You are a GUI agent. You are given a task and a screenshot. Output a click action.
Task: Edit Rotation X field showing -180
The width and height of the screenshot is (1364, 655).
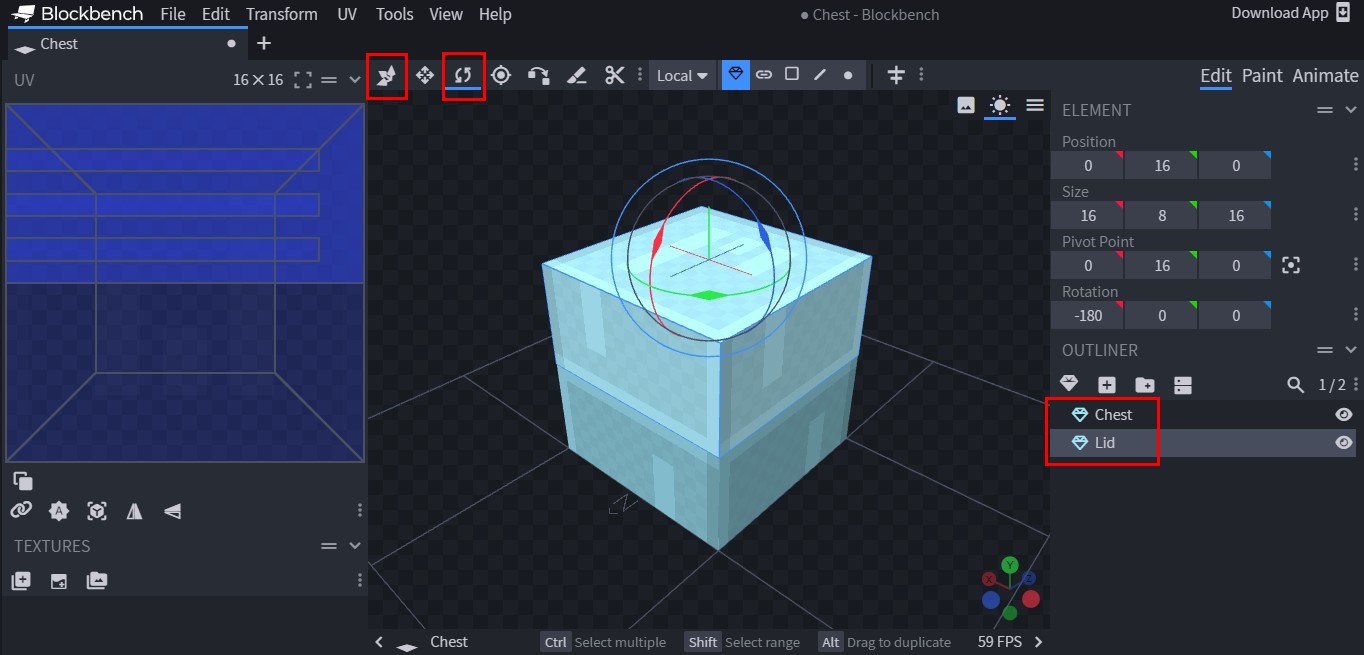1088,315
